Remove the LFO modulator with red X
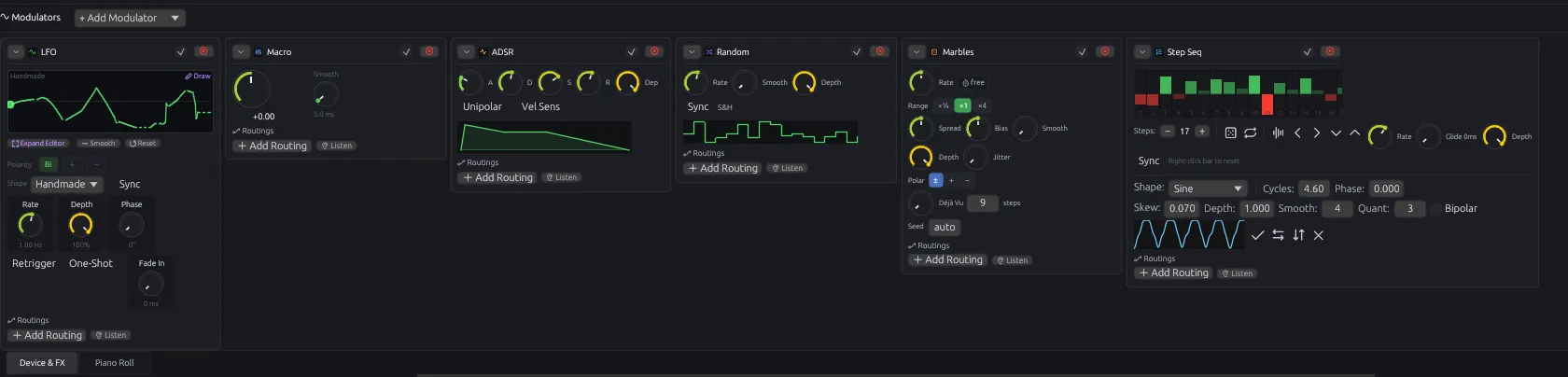The width and height of the screenshot is (1568, 377). click(204, 51)
